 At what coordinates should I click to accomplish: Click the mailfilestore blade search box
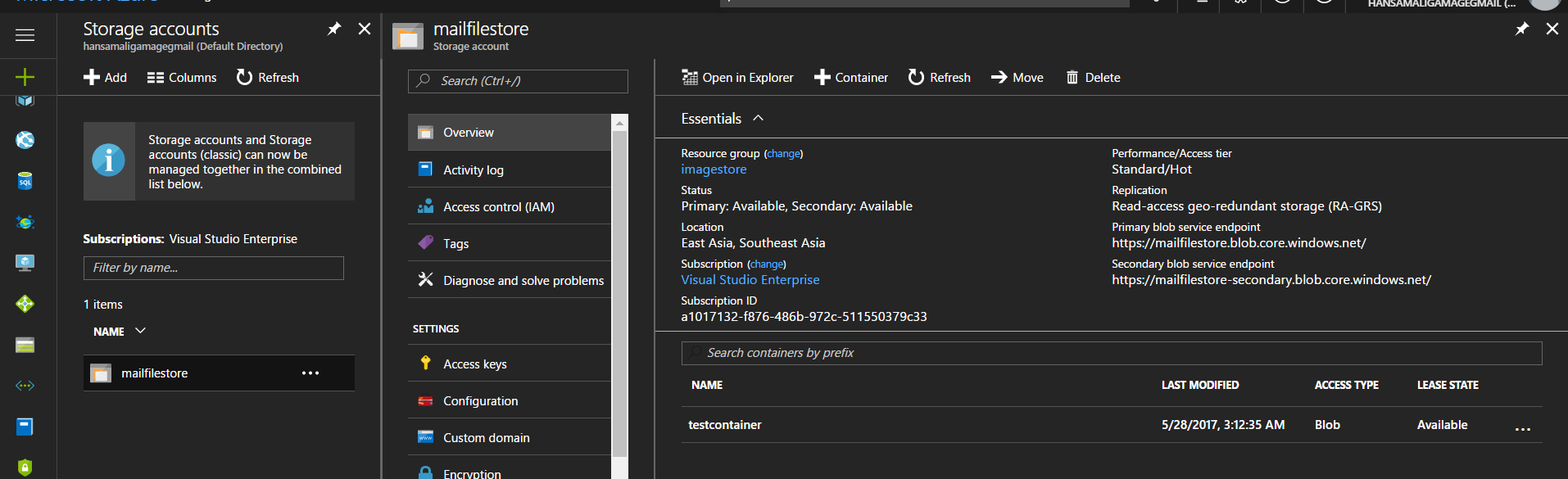coord(518,81)
